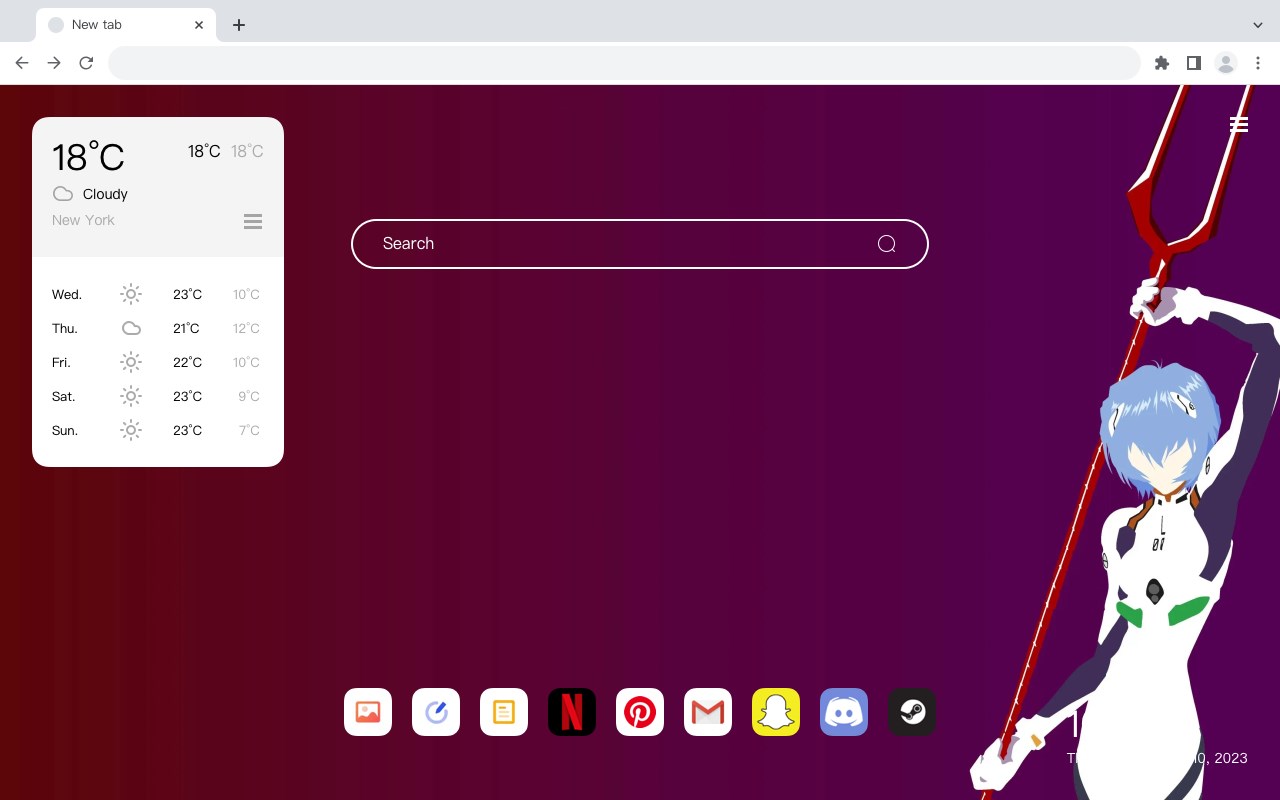Launch the Netflix shortcut
Image resolution: width=1280 pixels, height=800 pixels.
click(x=572, y=712)
